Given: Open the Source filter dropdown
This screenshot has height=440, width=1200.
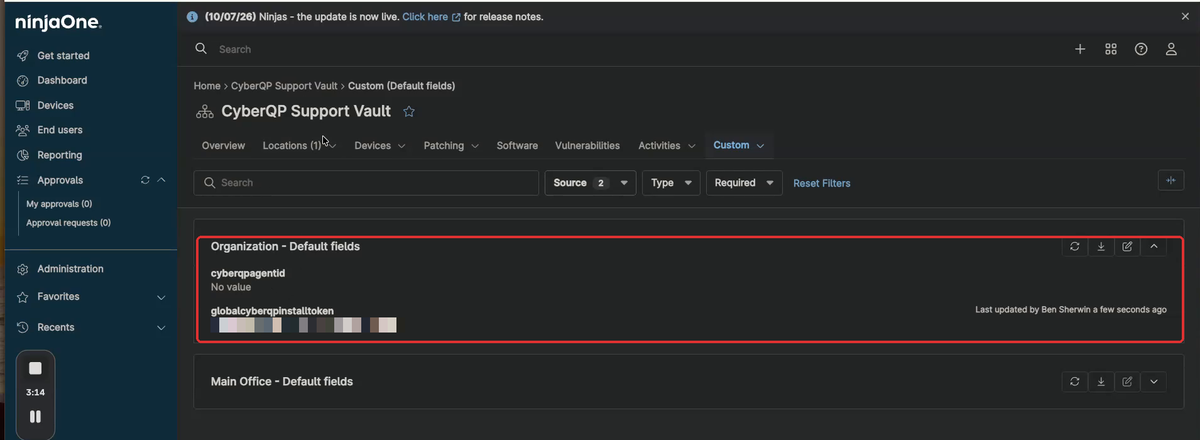Looking at the screenshot, I should (x=591, y=183).
